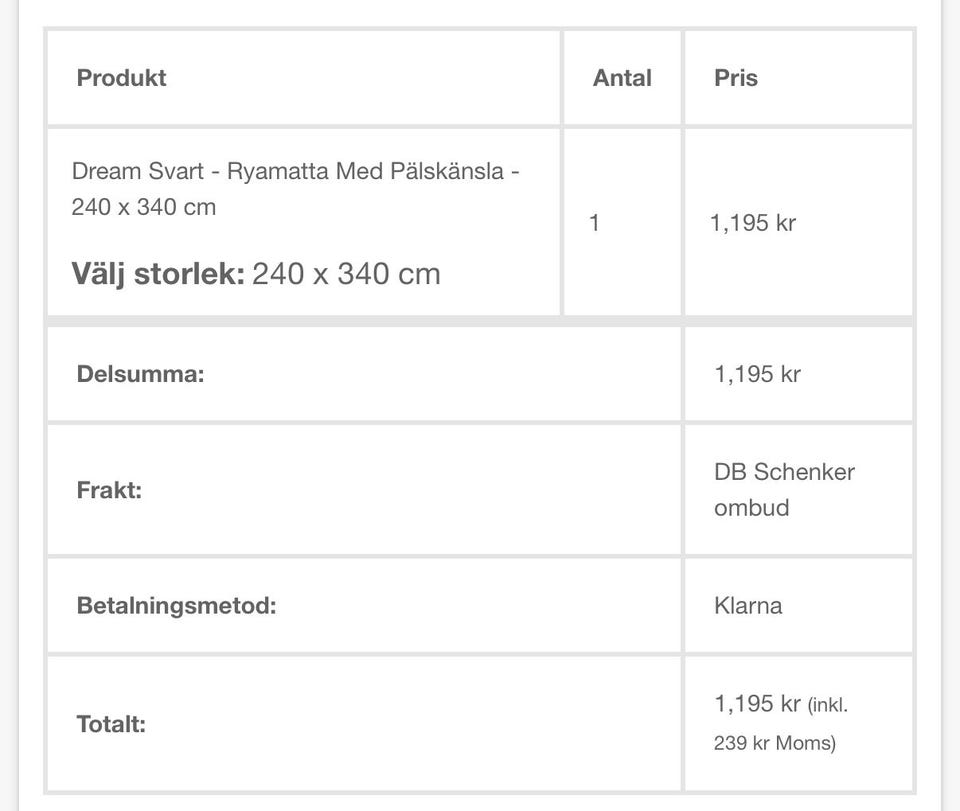
Task: Select the size value beside Välj storlek
Action: pyautogui.click(x=346, y=273)
